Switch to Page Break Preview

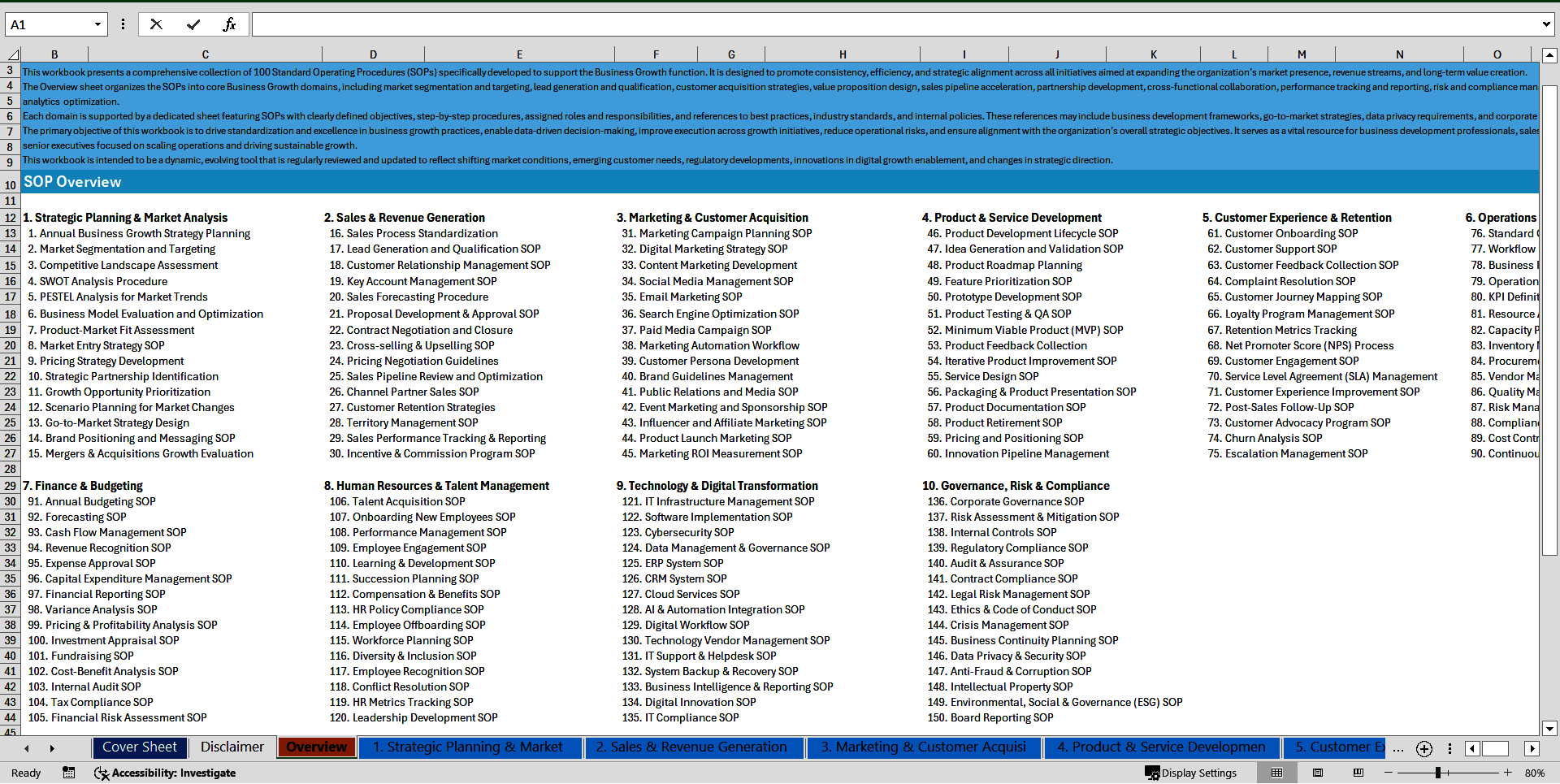[x=1358, y=773]
